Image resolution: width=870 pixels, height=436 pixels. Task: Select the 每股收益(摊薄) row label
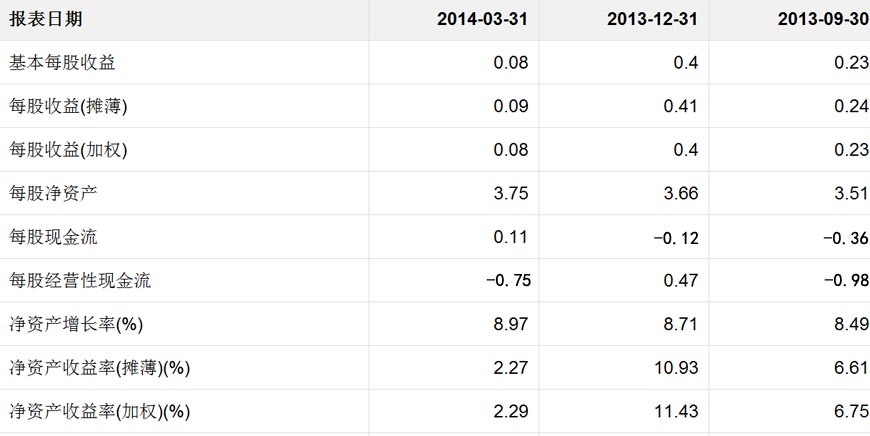coord(69,106)
